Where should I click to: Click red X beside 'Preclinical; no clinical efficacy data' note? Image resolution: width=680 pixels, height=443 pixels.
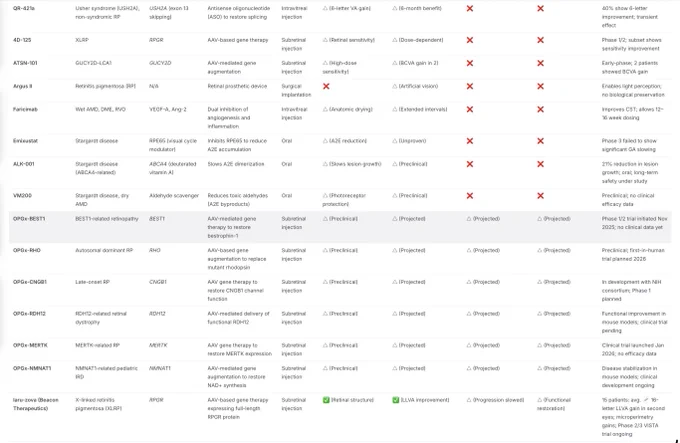click(x=540, y=195)
